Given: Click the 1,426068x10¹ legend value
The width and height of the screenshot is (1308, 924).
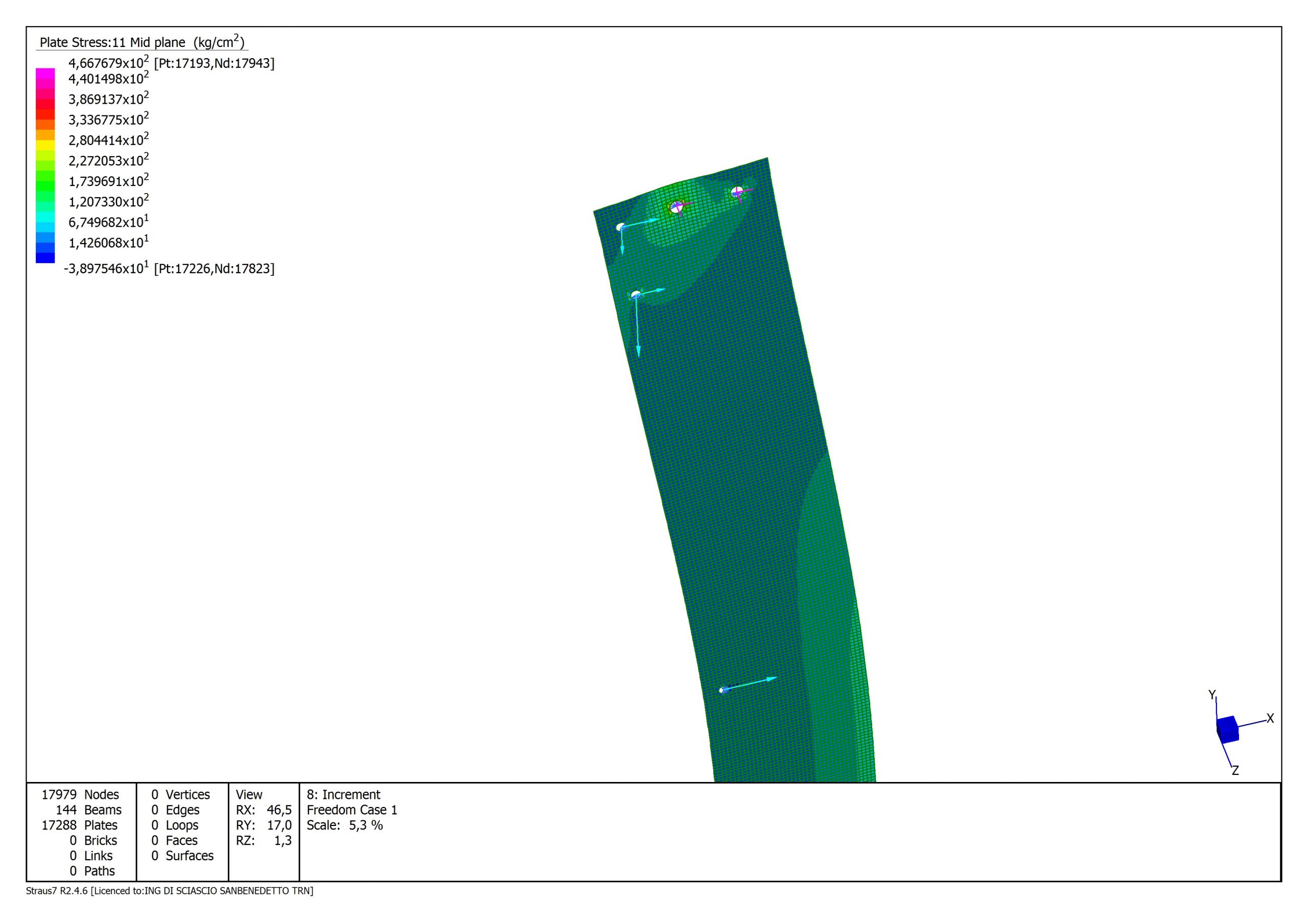Looking at the screenshot, I should (x=109, y=242).
